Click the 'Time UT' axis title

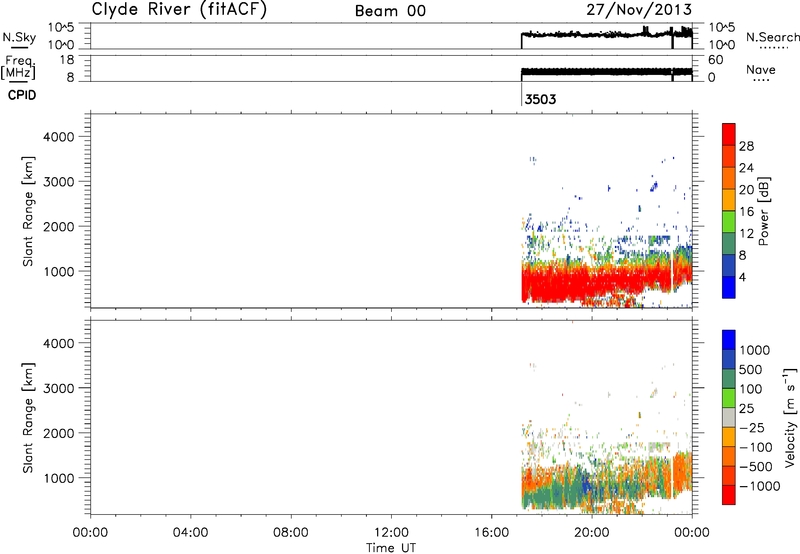(391, 548)
